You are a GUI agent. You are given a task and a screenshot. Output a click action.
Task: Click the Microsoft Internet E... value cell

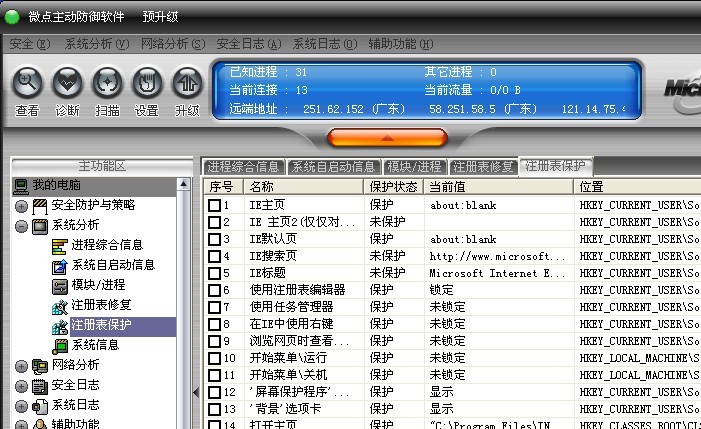coord(497,273)
